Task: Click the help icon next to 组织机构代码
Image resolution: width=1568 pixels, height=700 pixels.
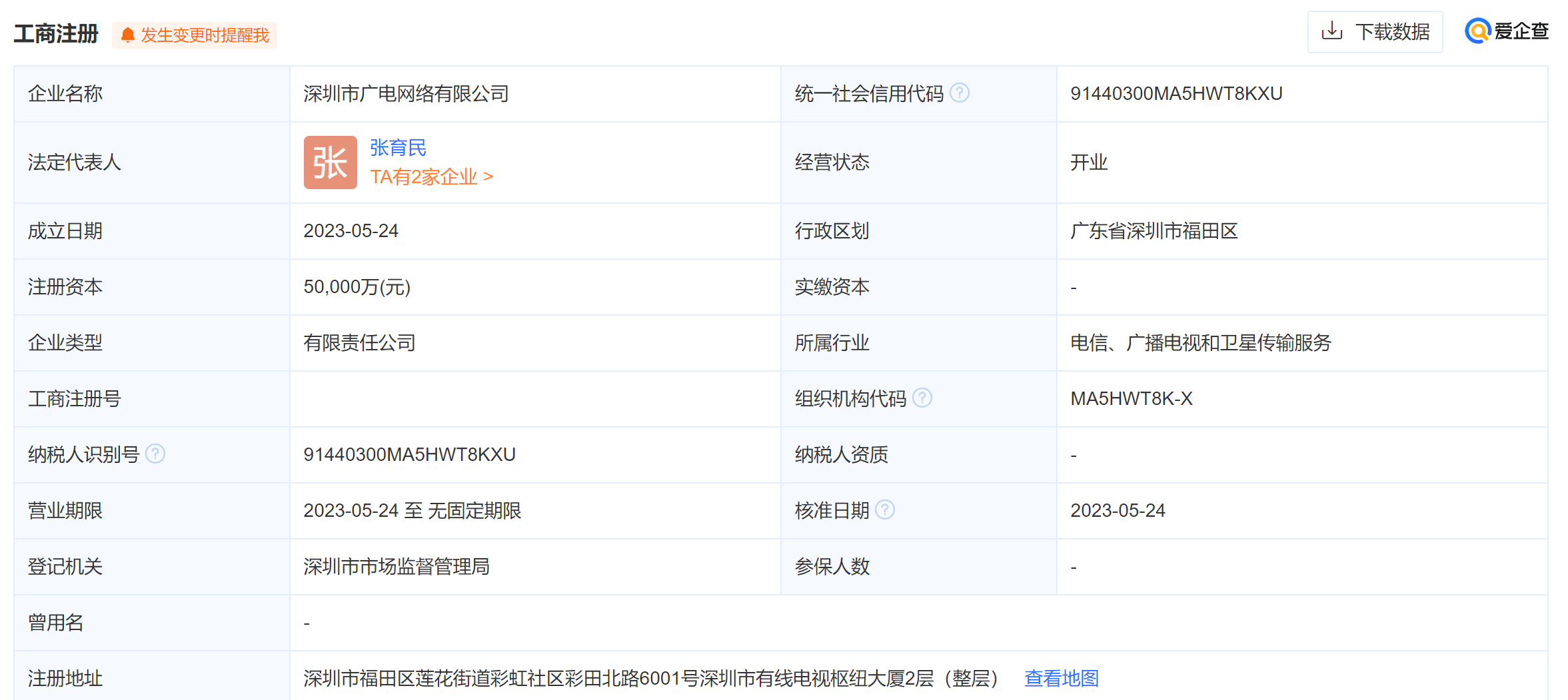Action: point(922,398)
